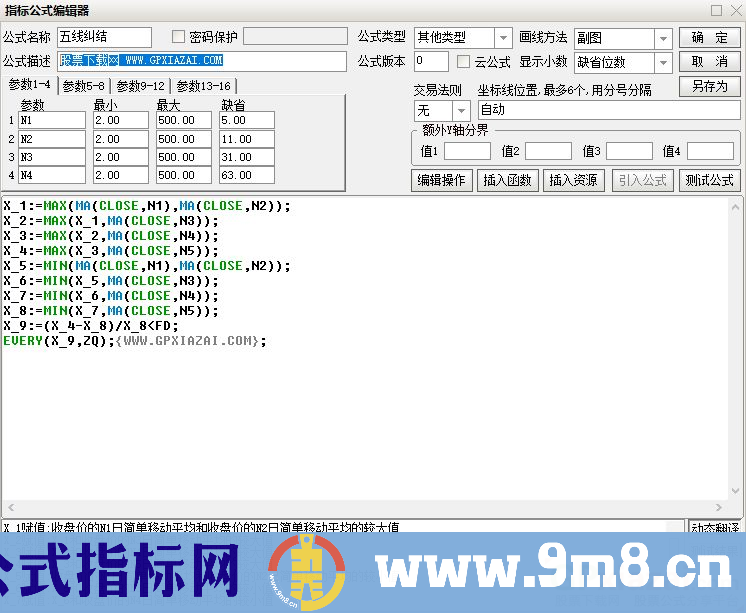This screenshot has height=613, width=746.
Task: Open the 画线方法 dropdown arrow
Action: point(663,39)
